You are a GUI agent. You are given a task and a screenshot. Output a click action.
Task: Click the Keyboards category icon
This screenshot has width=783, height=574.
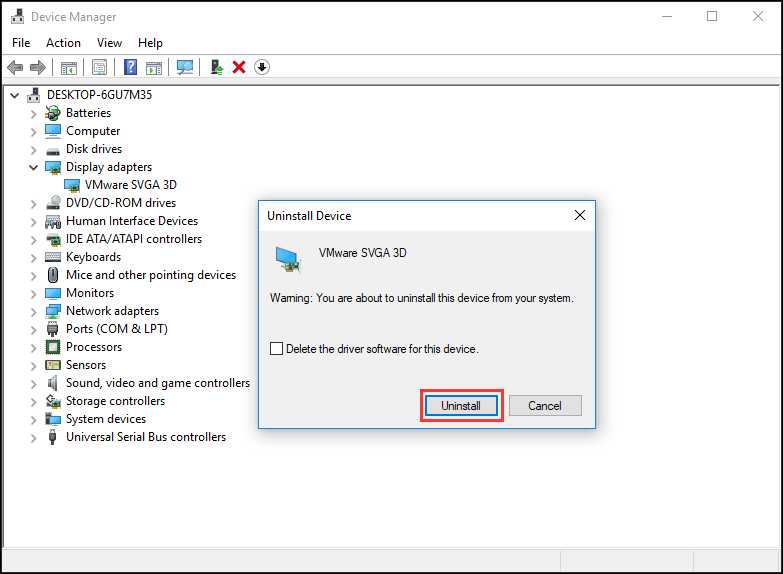[x=53, y=257]
